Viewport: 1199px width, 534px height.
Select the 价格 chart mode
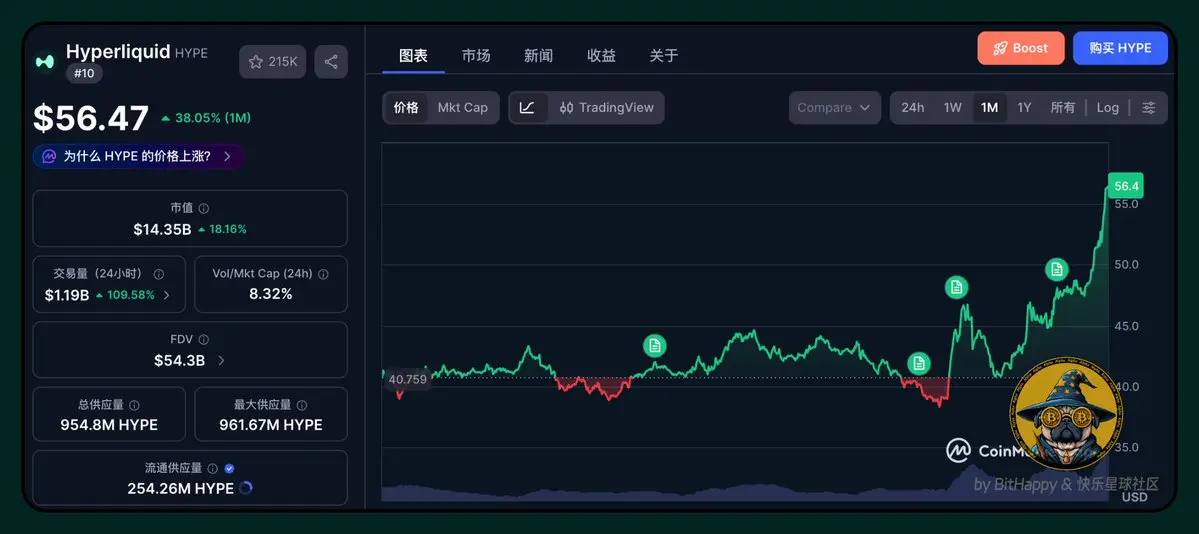tap(406, 108)
